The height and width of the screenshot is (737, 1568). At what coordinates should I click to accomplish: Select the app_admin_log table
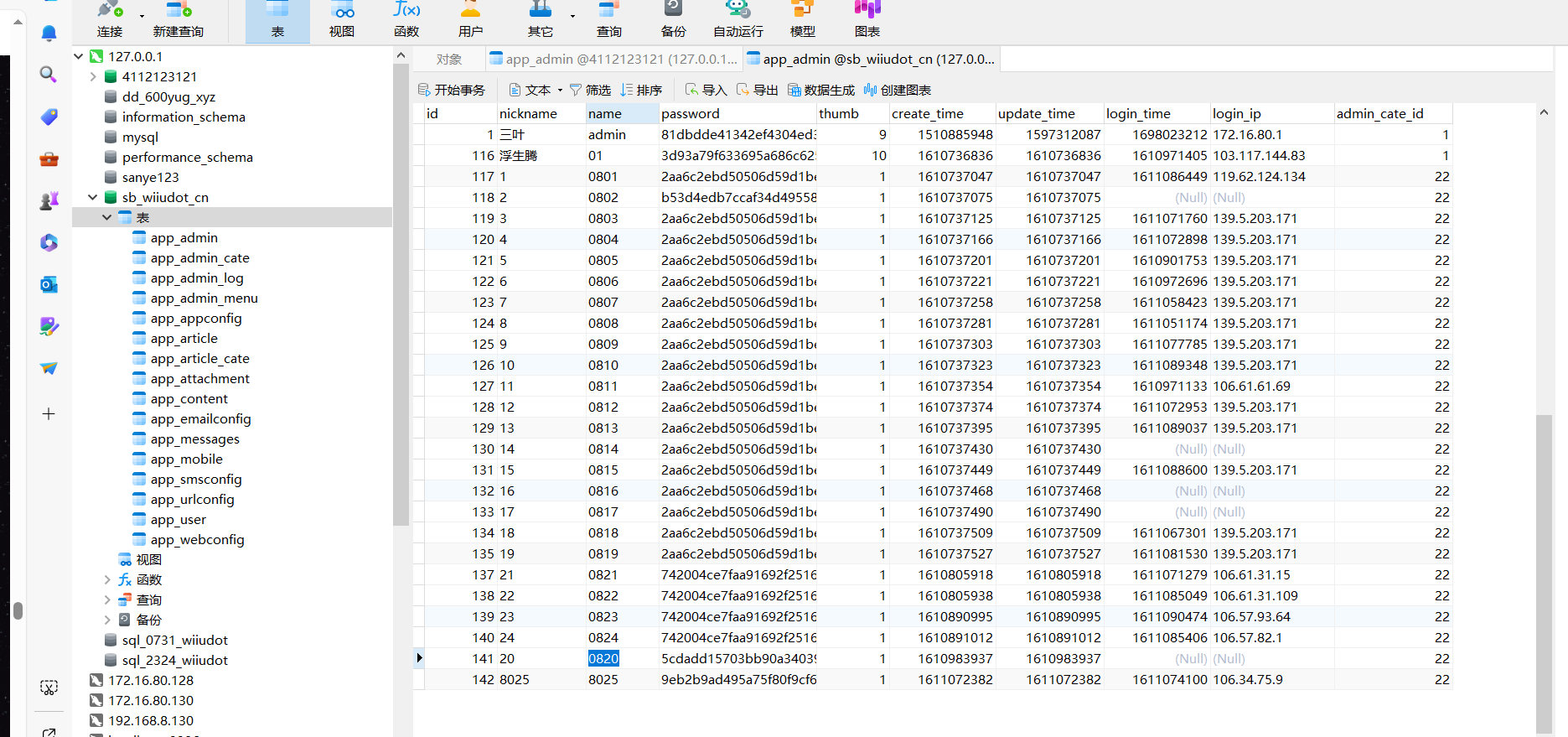point(197,278)
